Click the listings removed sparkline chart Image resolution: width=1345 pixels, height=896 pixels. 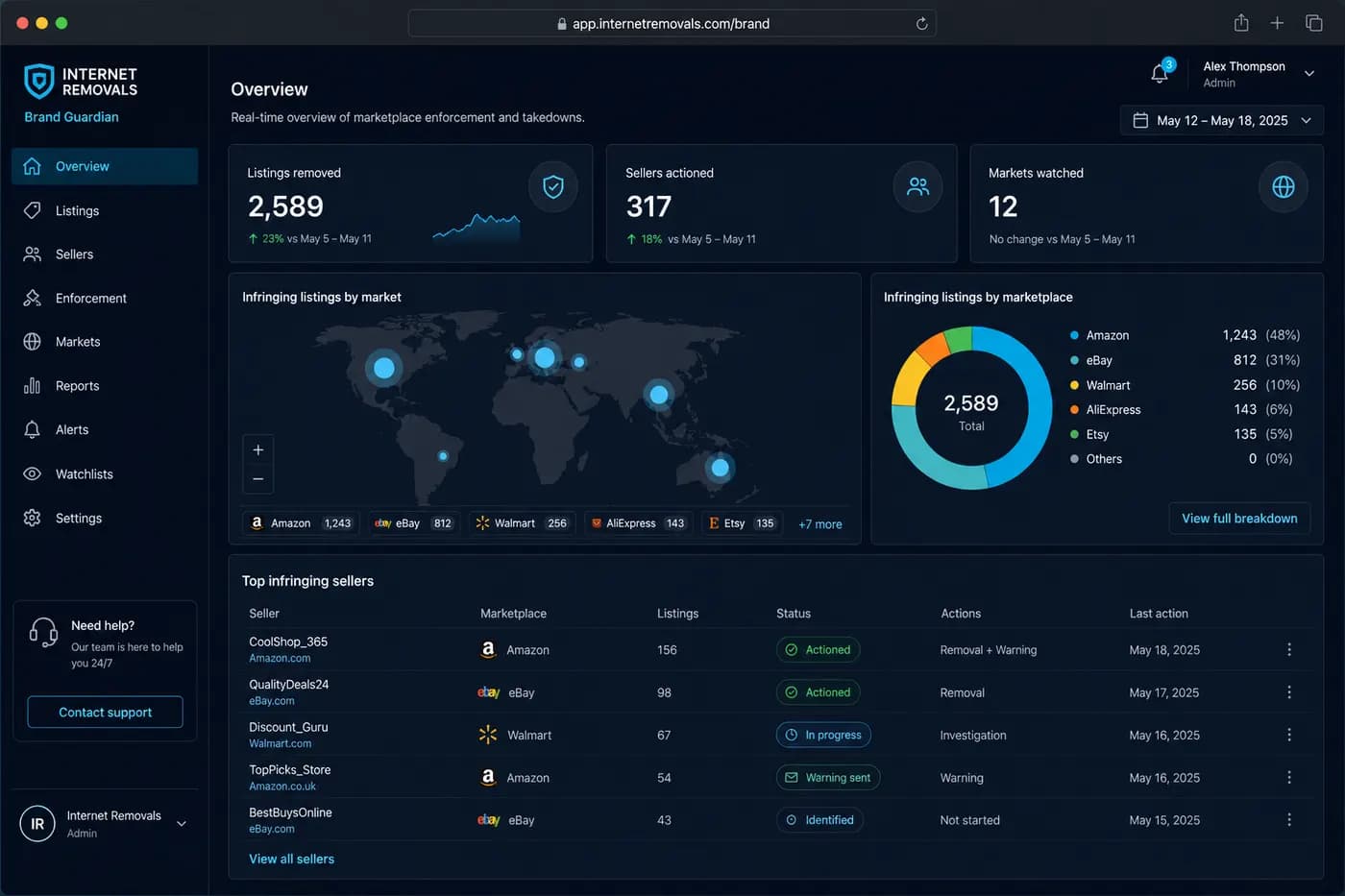tap(477, 227)
